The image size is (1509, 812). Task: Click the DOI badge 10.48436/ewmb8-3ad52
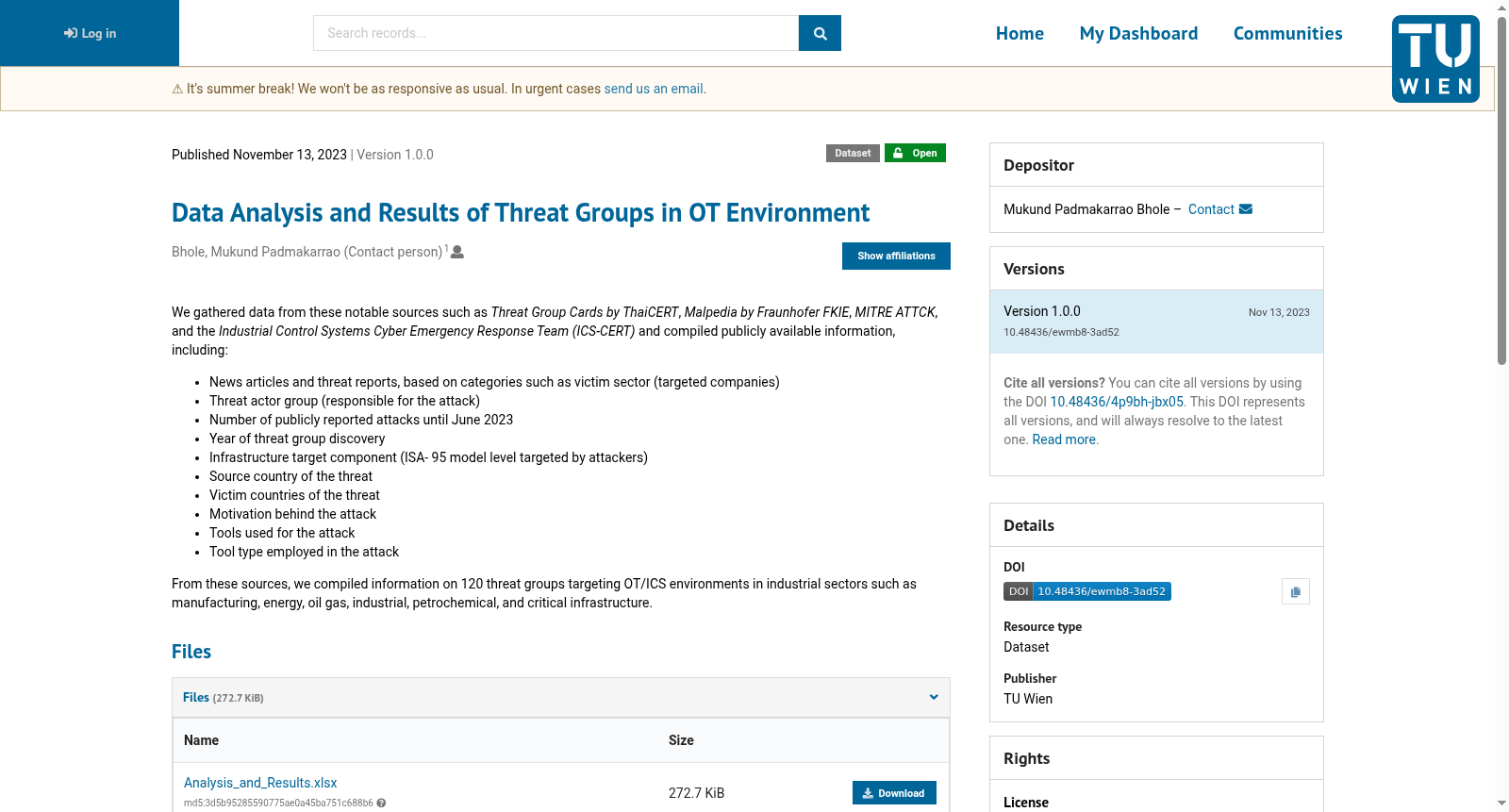coord(1087,591)
